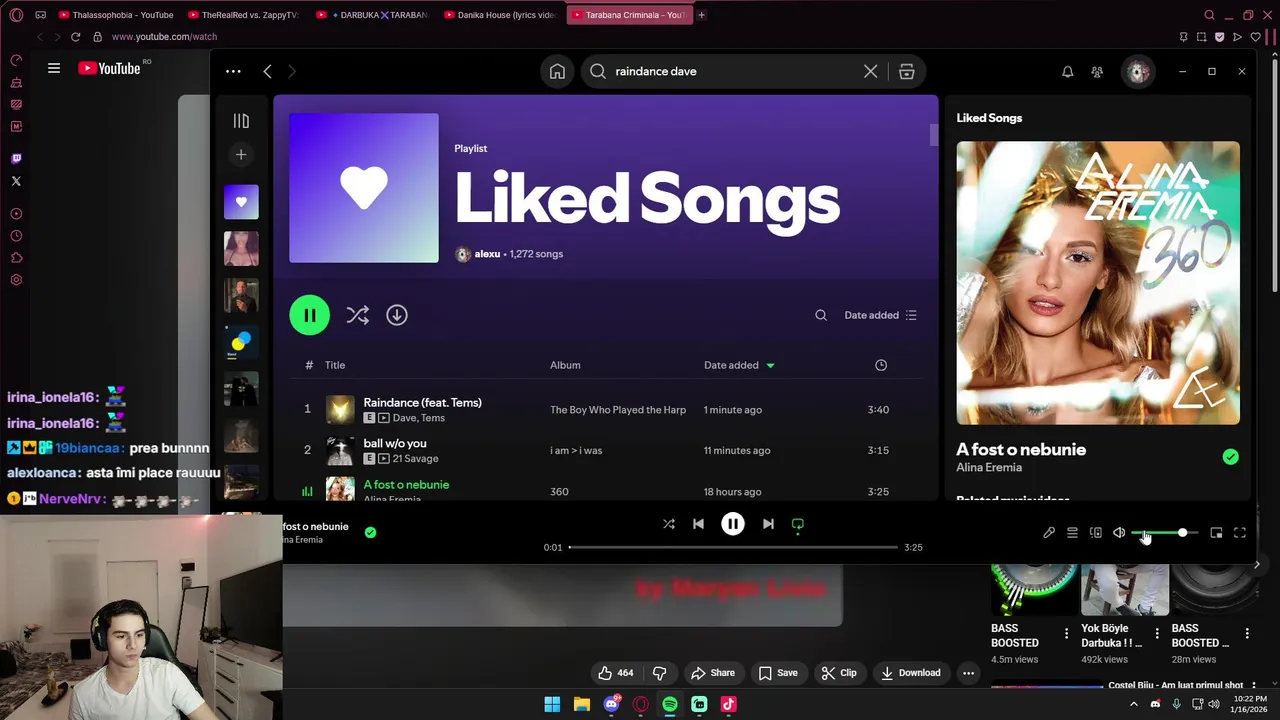Sort by the Title column header
Screen dimensions: 1280x720
point(335,365)
